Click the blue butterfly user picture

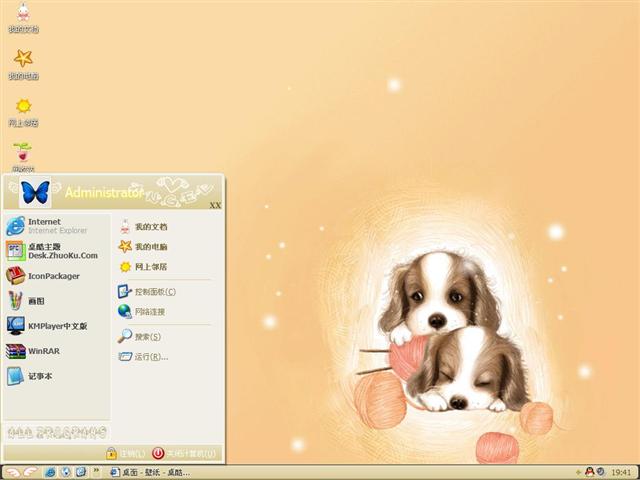coord(35,192)
